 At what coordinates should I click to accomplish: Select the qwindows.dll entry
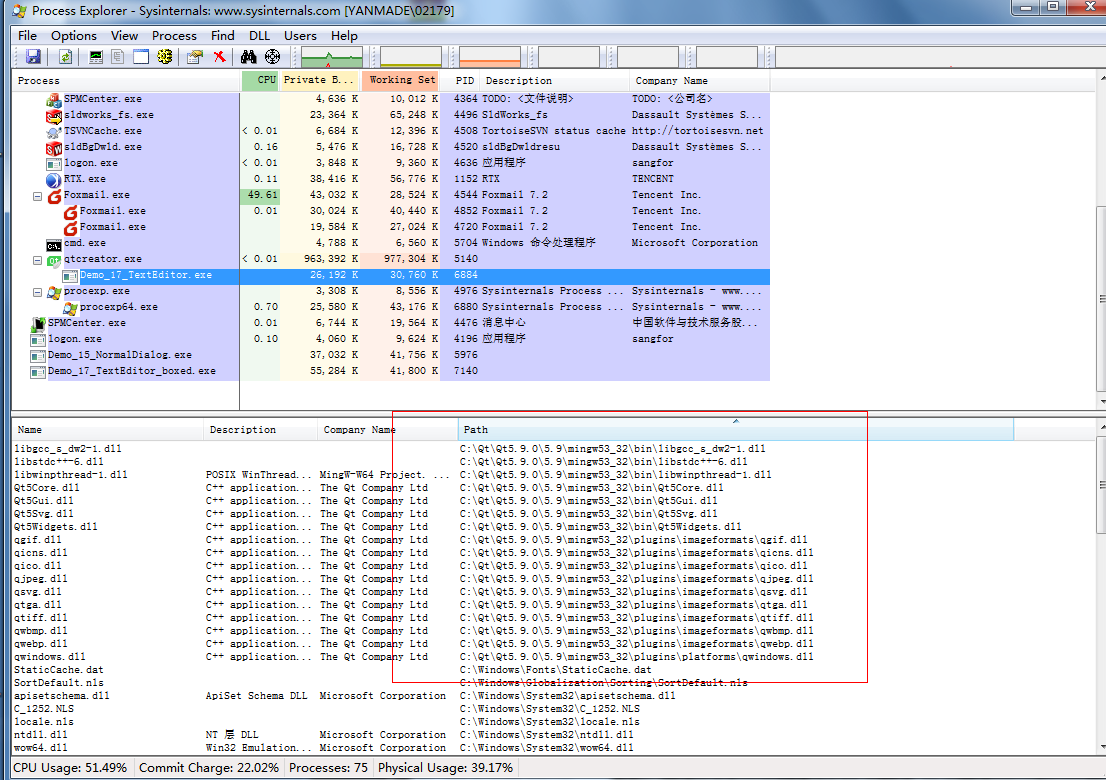pyautogui.click(x=49, y=657)
